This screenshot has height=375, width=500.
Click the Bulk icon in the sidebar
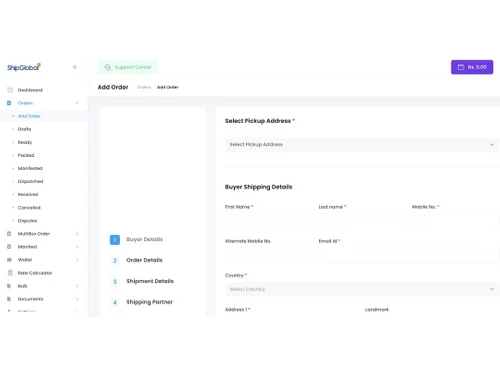pos(9,286)
